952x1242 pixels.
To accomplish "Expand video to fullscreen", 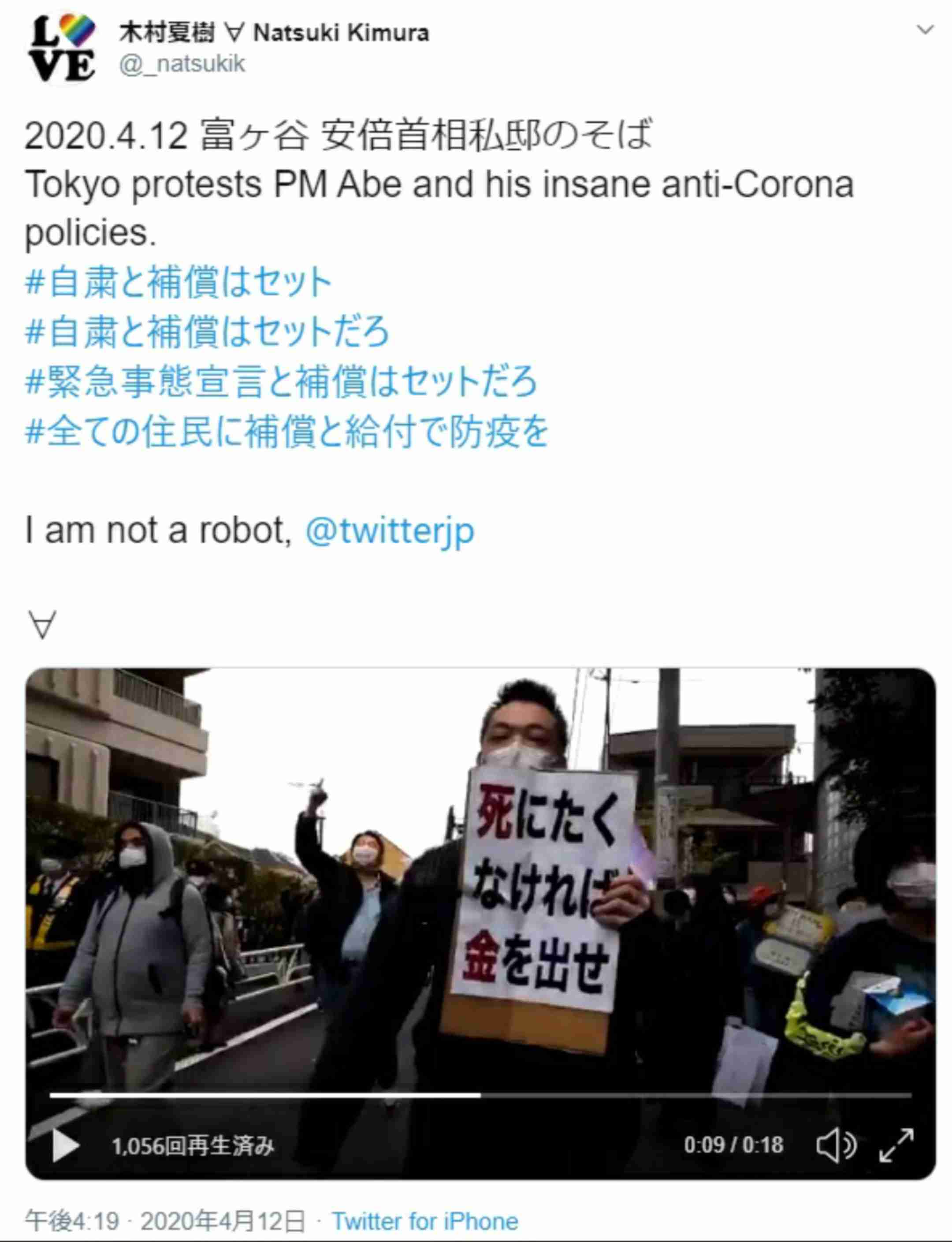I will click(x=896, y=1145).
